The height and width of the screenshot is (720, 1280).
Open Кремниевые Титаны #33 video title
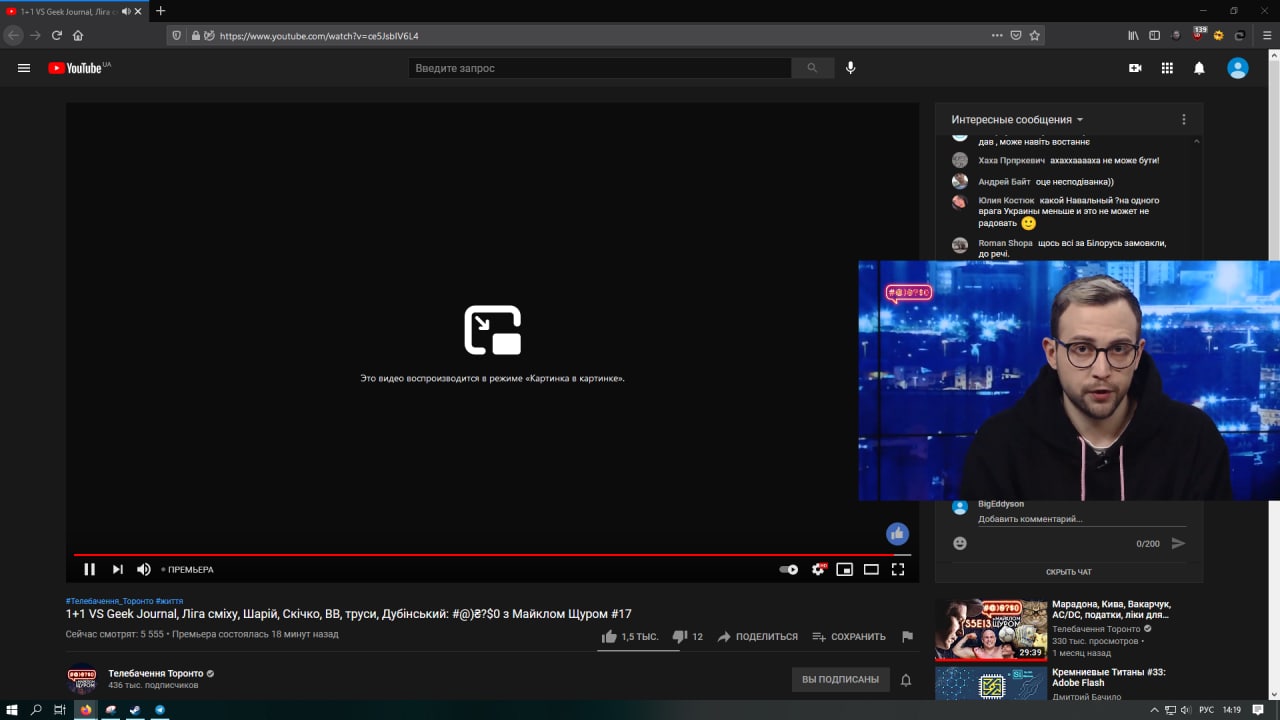point(1109,677)
